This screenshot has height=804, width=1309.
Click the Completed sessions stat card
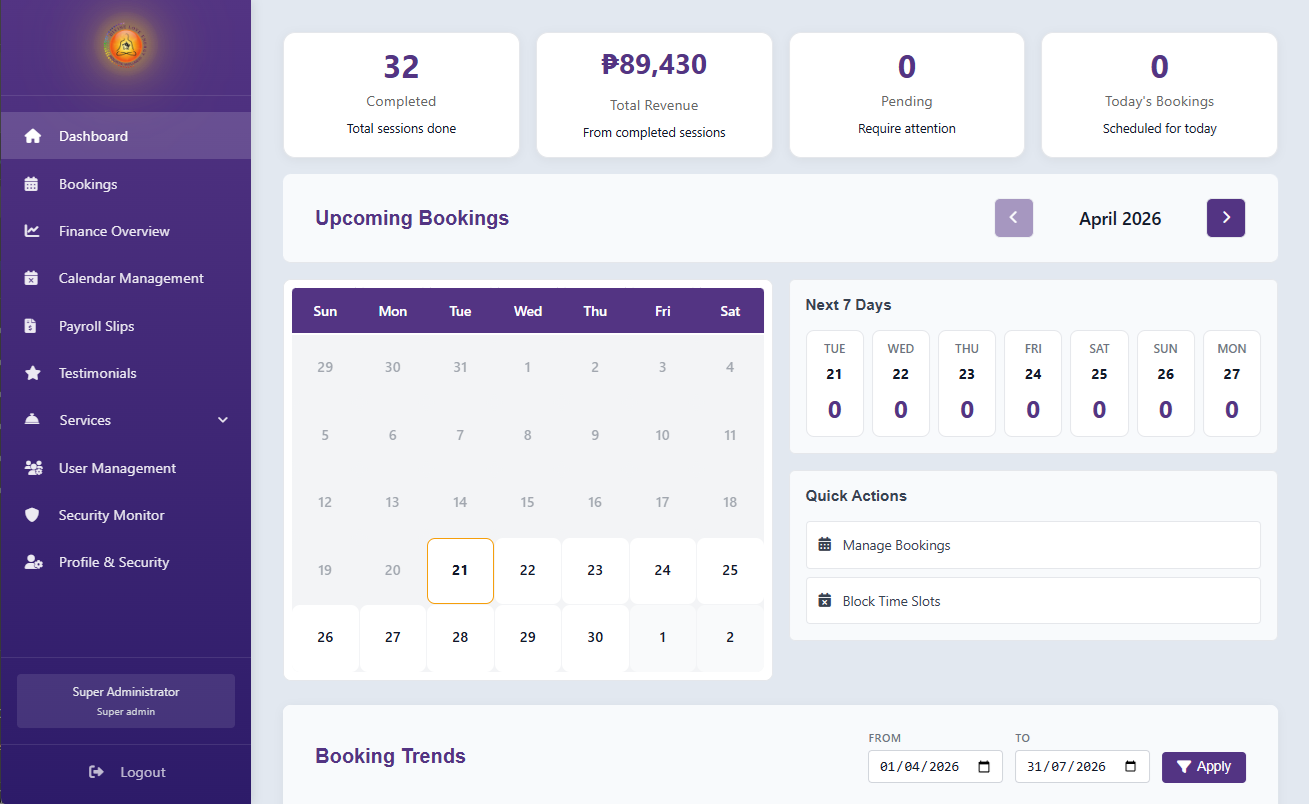click(401, 95)
